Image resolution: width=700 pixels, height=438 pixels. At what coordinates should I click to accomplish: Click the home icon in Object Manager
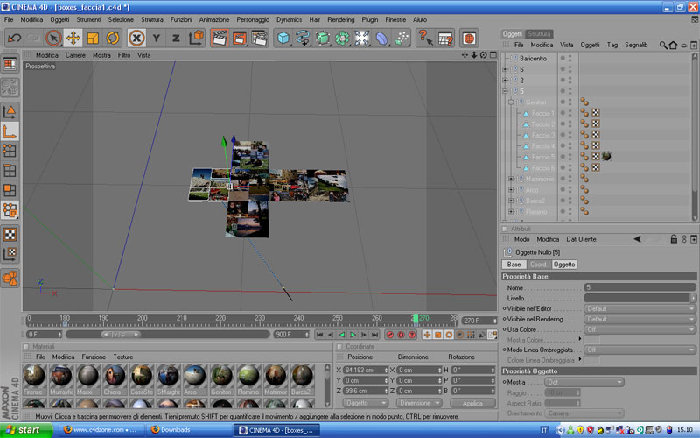pyautogui.click(x=673, y=45)
